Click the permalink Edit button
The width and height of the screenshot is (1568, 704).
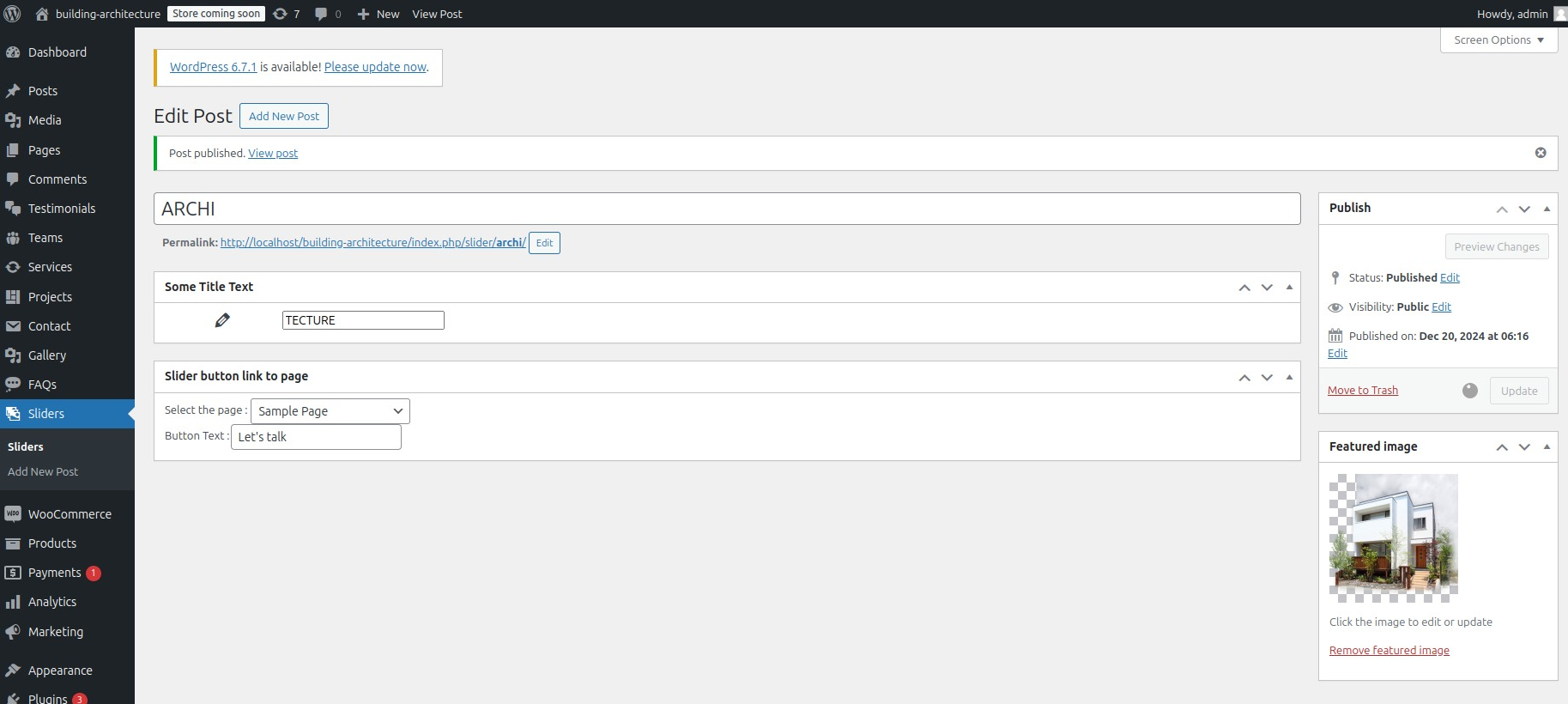(544, 243)
